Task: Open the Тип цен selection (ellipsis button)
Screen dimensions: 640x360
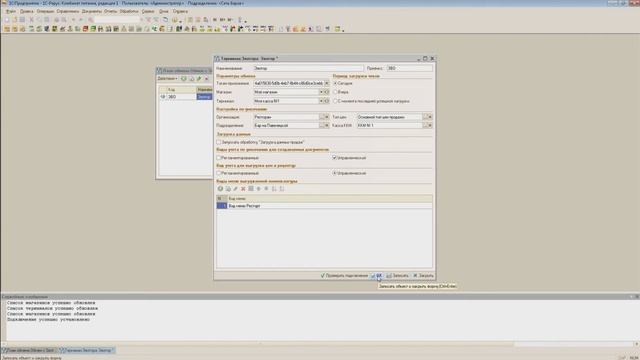Action: pos(425,117)
